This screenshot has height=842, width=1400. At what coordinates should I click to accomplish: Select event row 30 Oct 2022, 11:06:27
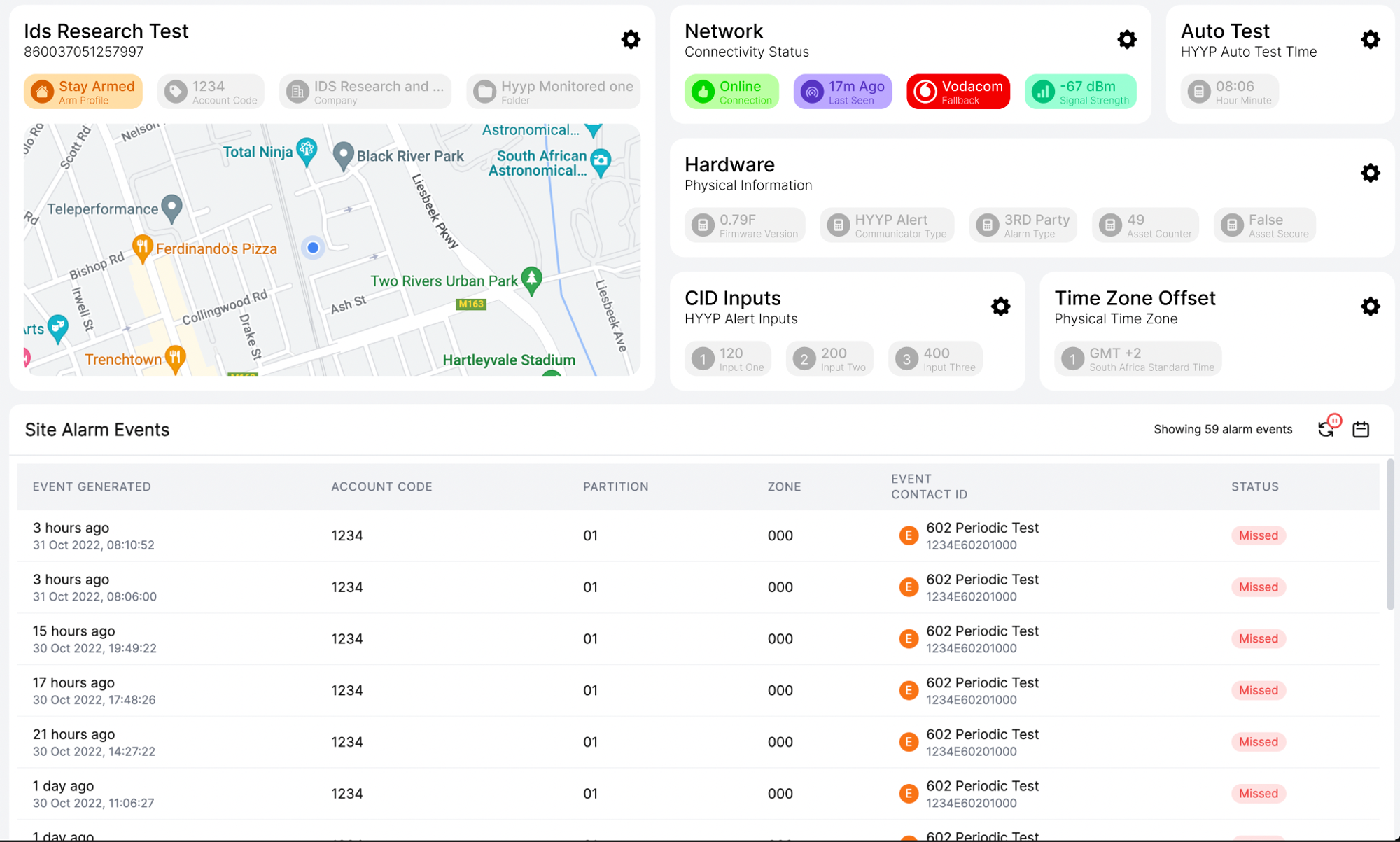[x=698, y=794]
